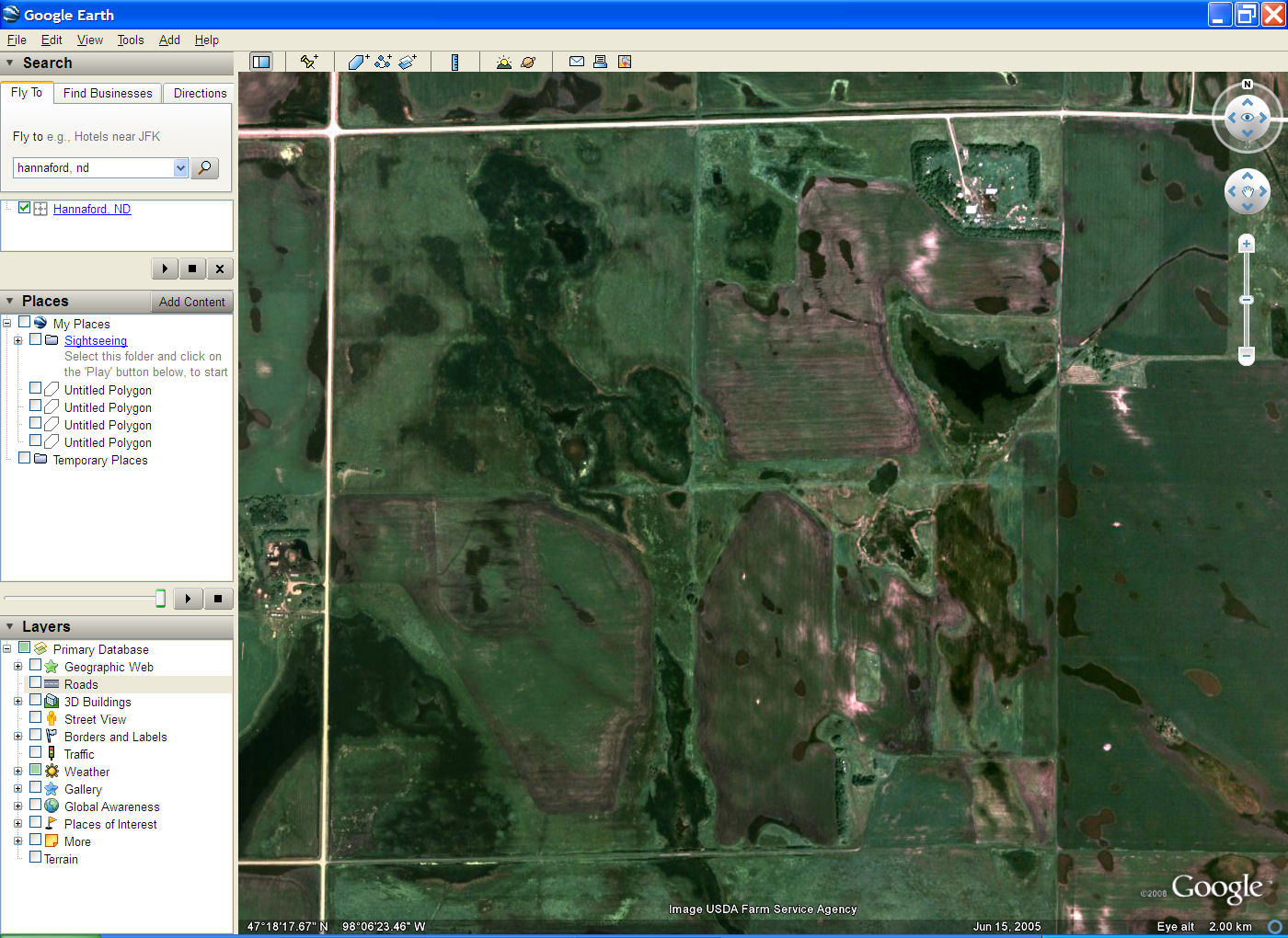Open the Tools menu
The width and height of the screenshot is (1288, 938).
pos(131,40)
